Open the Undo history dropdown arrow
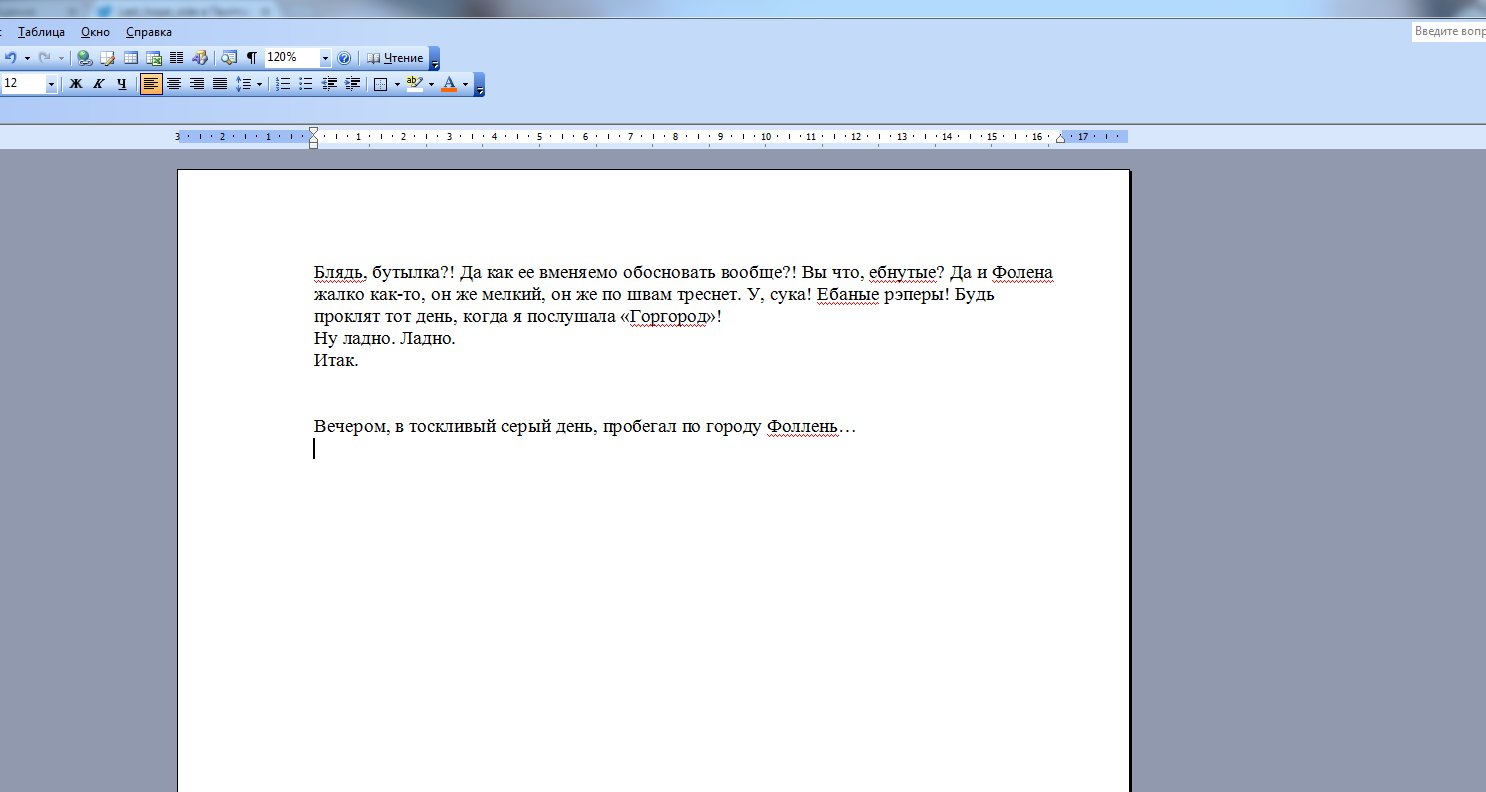 click(x=27, y=58)
